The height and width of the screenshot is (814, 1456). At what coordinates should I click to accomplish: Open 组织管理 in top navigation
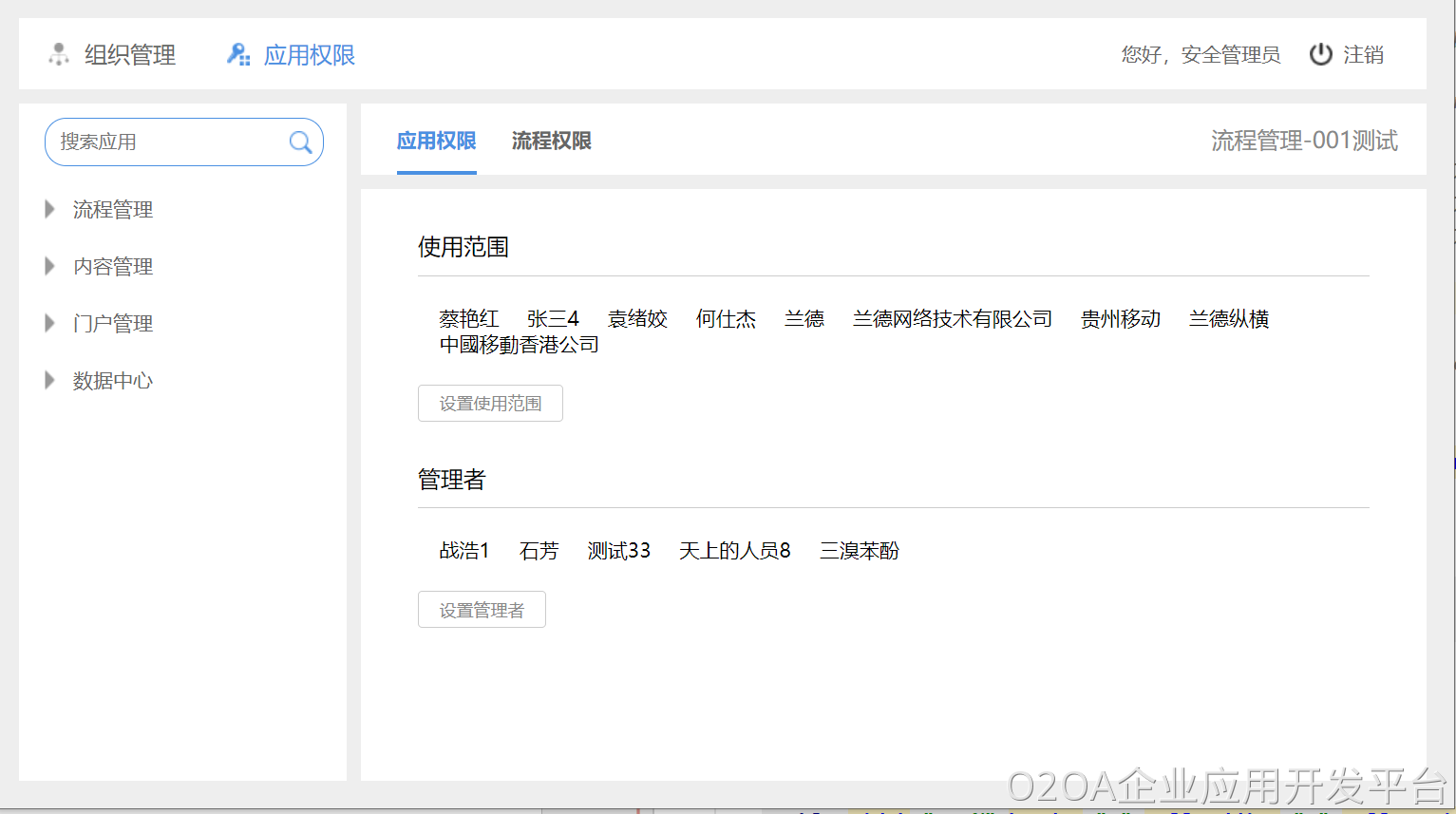click(129, 55)
